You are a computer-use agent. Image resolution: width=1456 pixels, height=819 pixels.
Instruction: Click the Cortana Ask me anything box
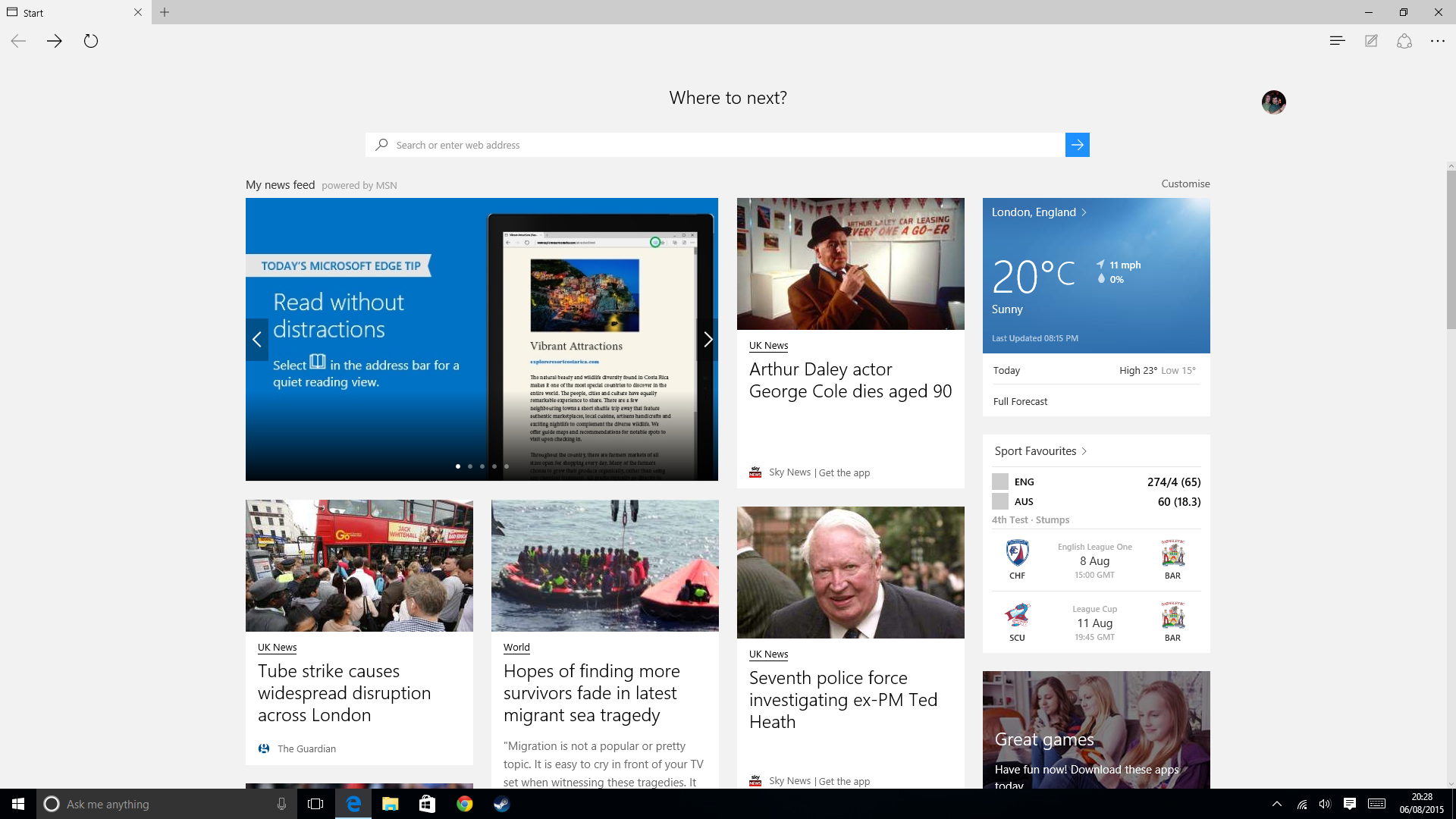click(x=166, y=804)
